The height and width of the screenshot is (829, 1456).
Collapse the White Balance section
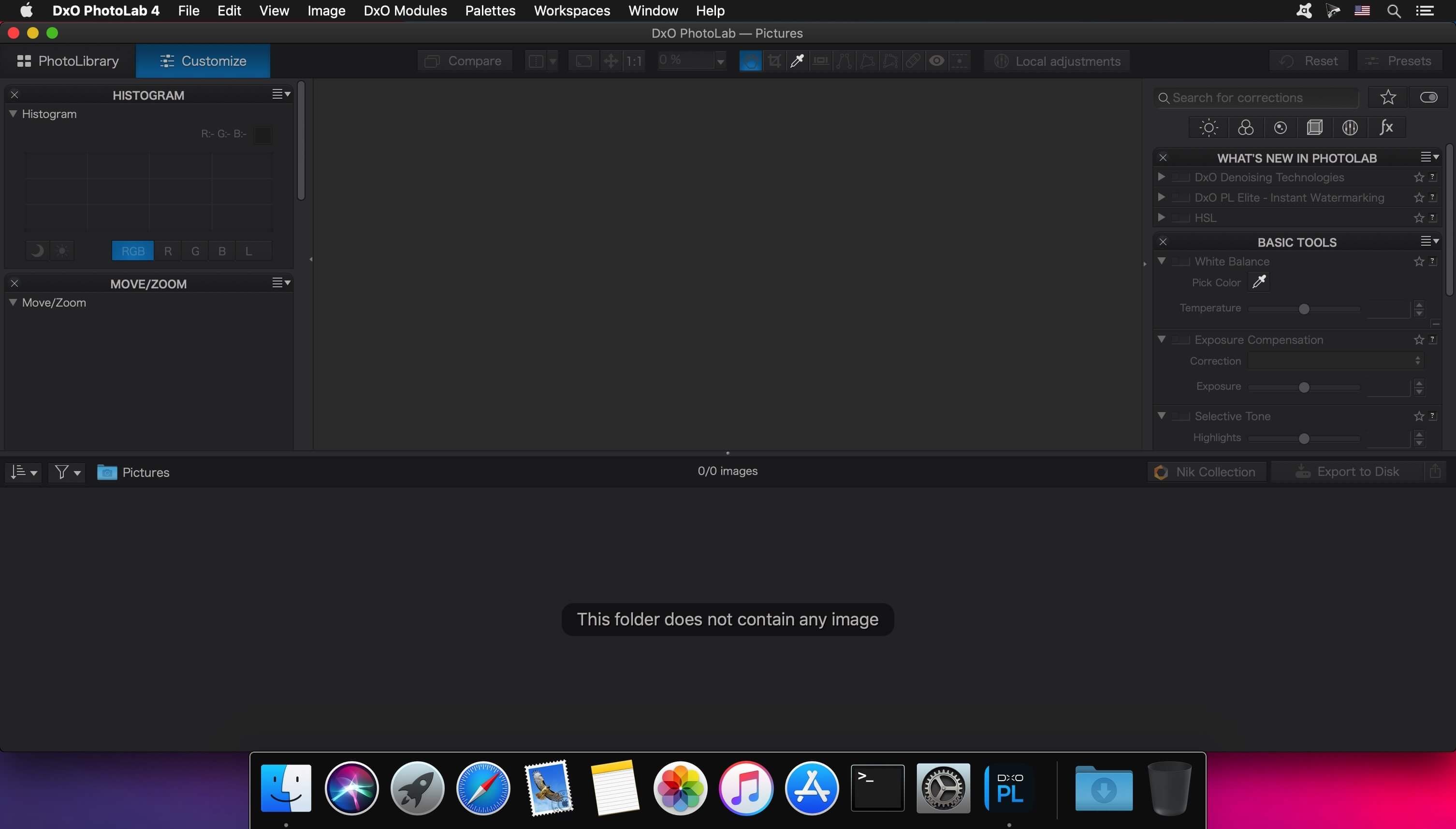coord(1162,261)
